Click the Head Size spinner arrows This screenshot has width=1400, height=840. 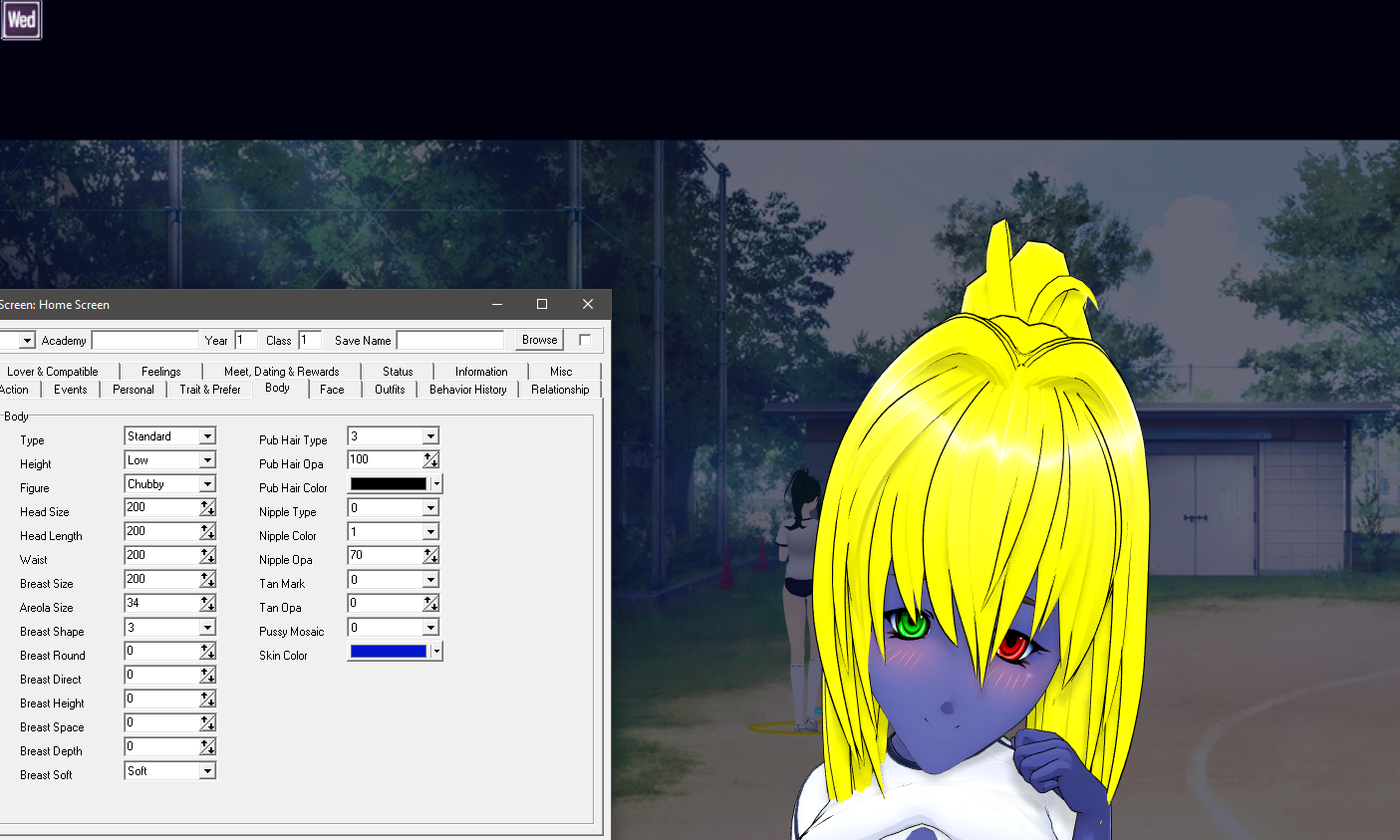pyautogui.click(x=207, y=508)
